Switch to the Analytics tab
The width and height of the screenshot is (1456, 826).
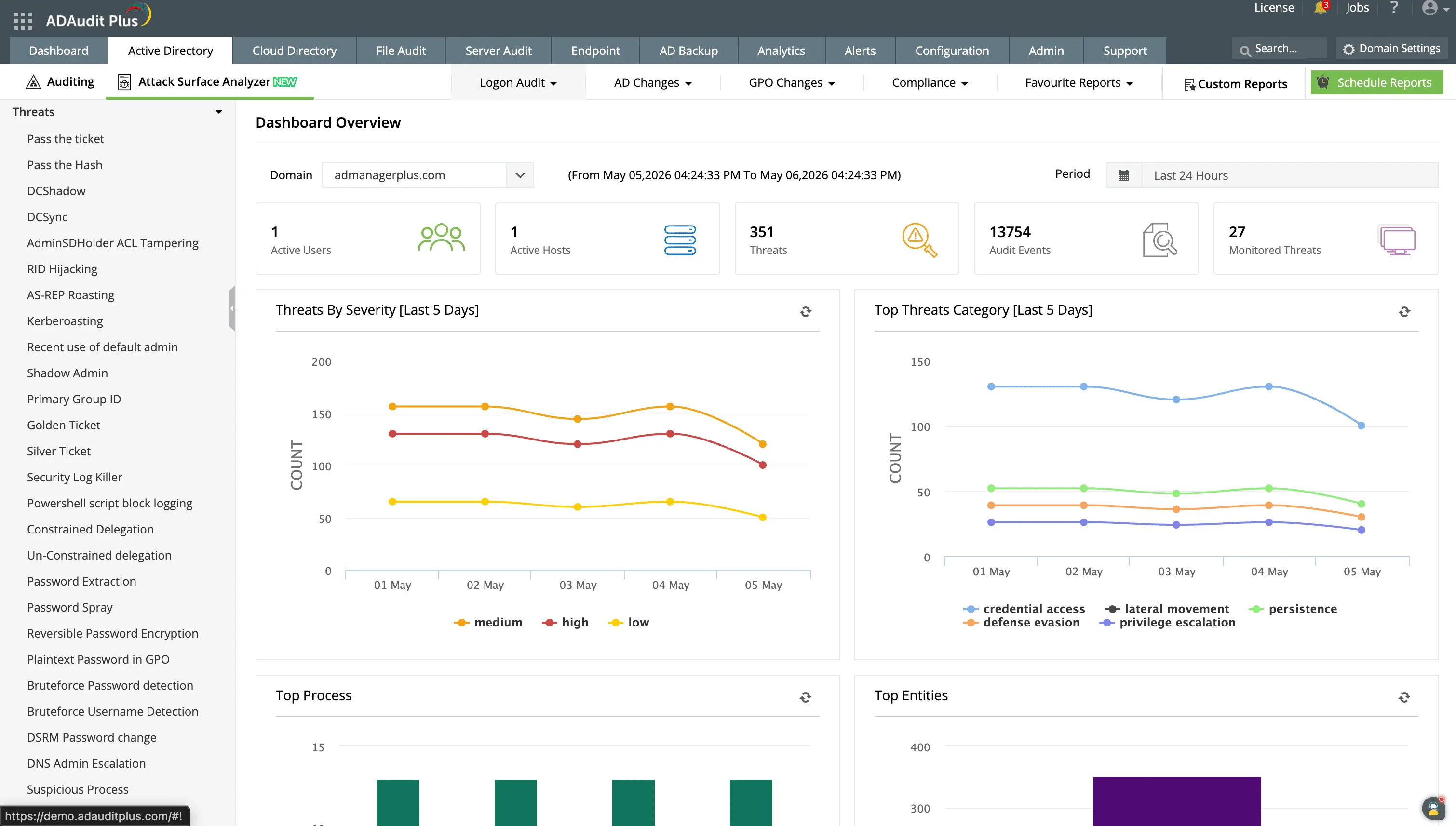coord(781,51)
